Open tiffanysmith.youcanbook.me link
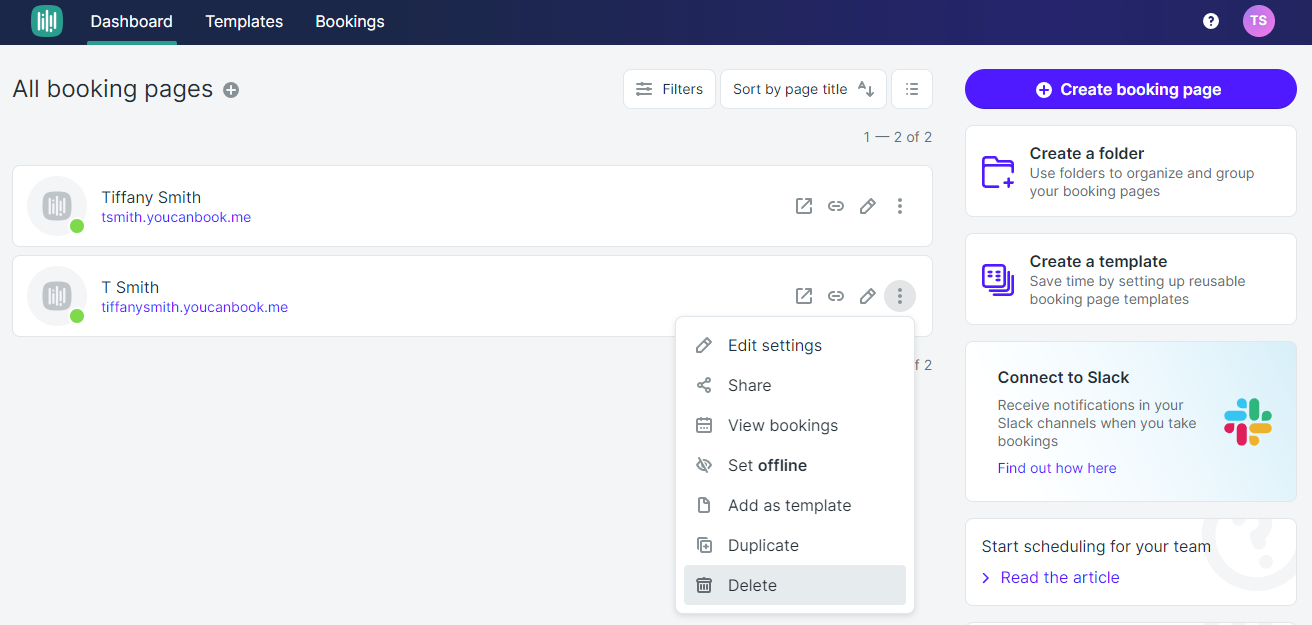This screenshot has width=1312, height=625. click(x=195, y=307)
